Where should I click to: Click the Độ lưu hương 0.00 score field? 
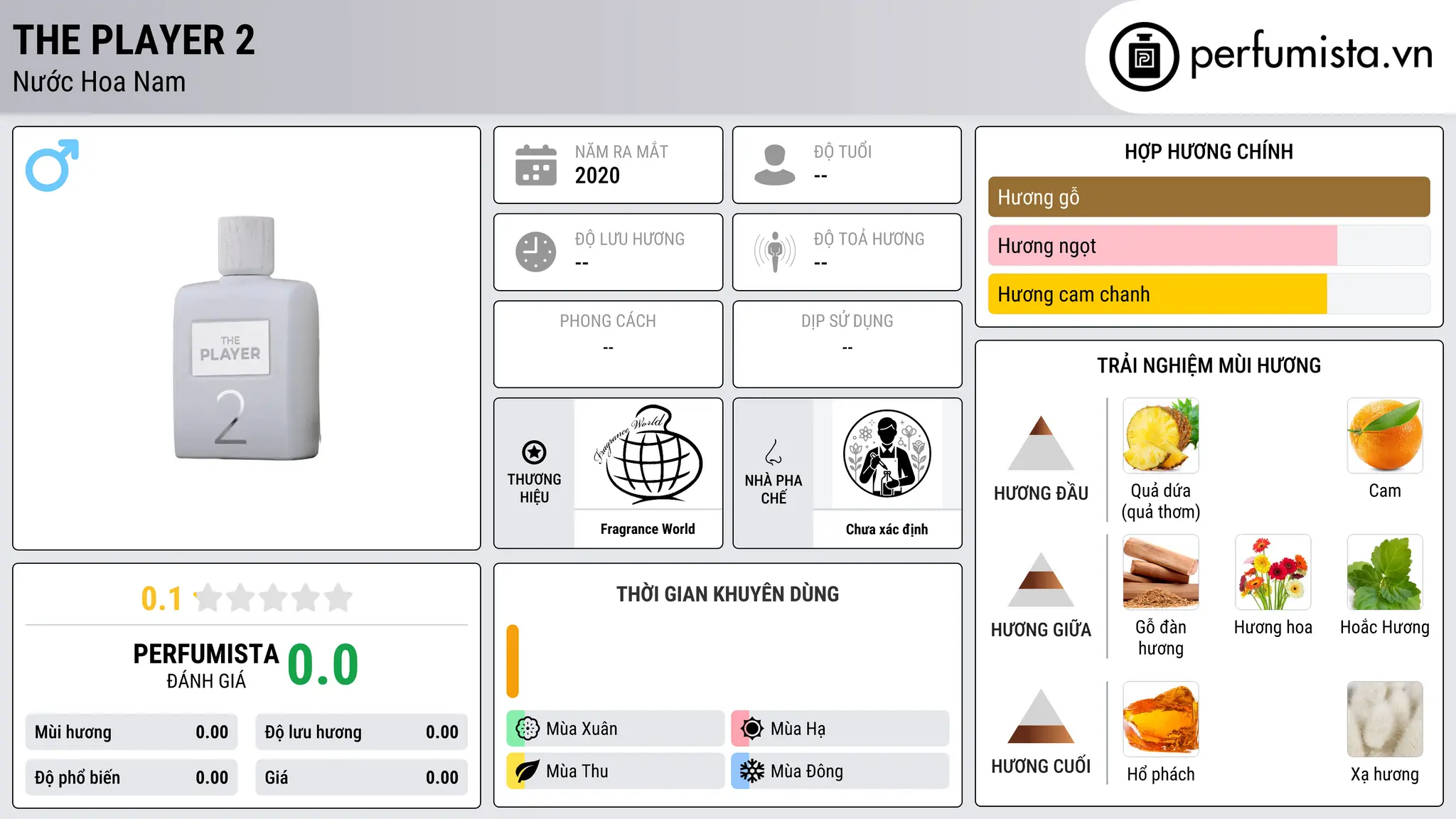point(361,732)
